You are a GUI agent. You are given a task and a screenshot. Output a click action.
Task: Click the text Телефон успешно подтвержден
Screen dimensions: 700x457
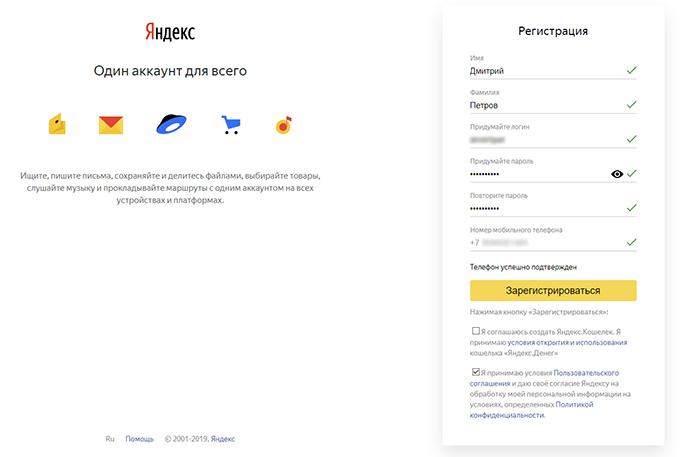(x=523, y=267)
